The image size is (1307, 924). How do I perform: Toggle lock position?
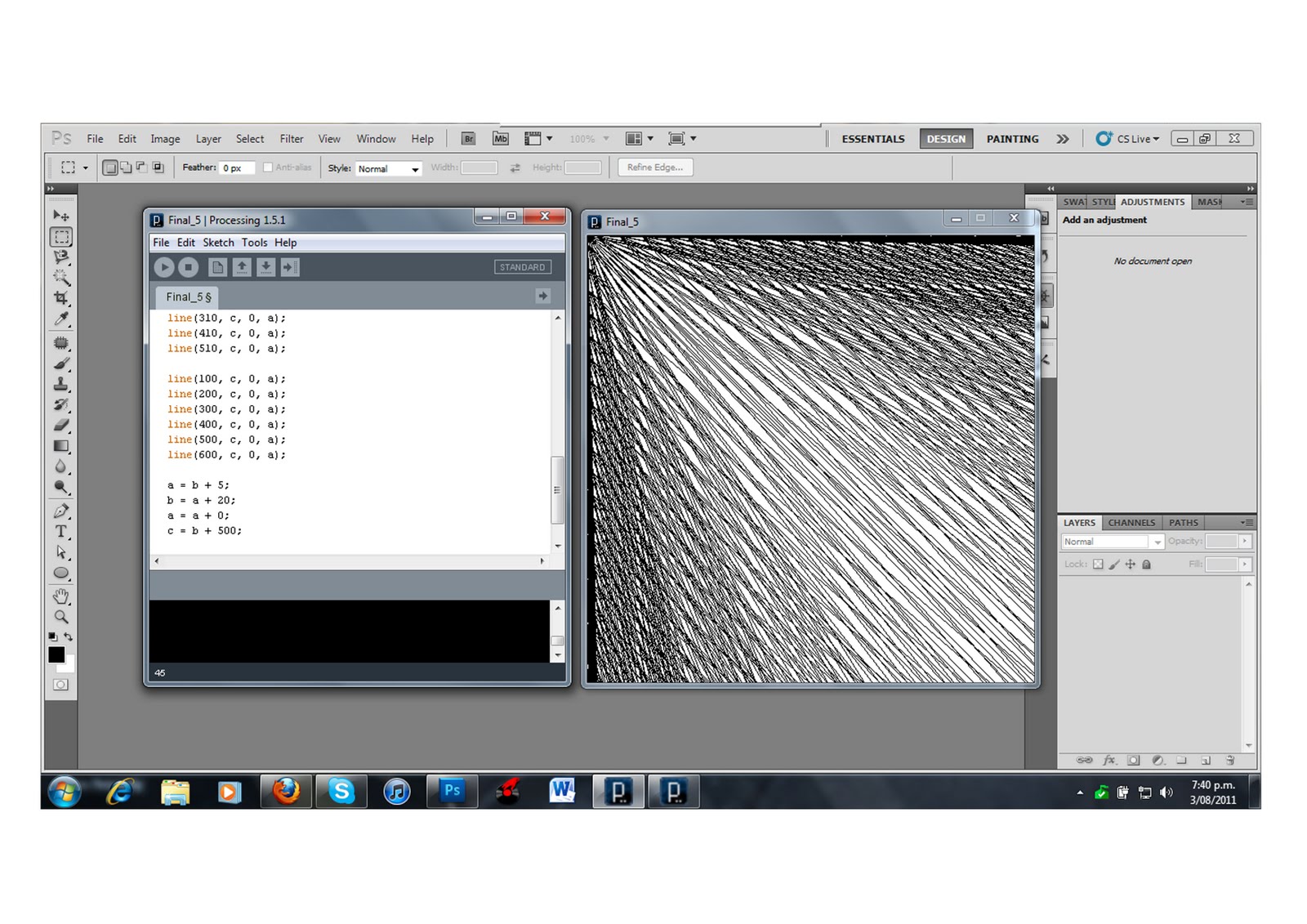point(1131,565)
